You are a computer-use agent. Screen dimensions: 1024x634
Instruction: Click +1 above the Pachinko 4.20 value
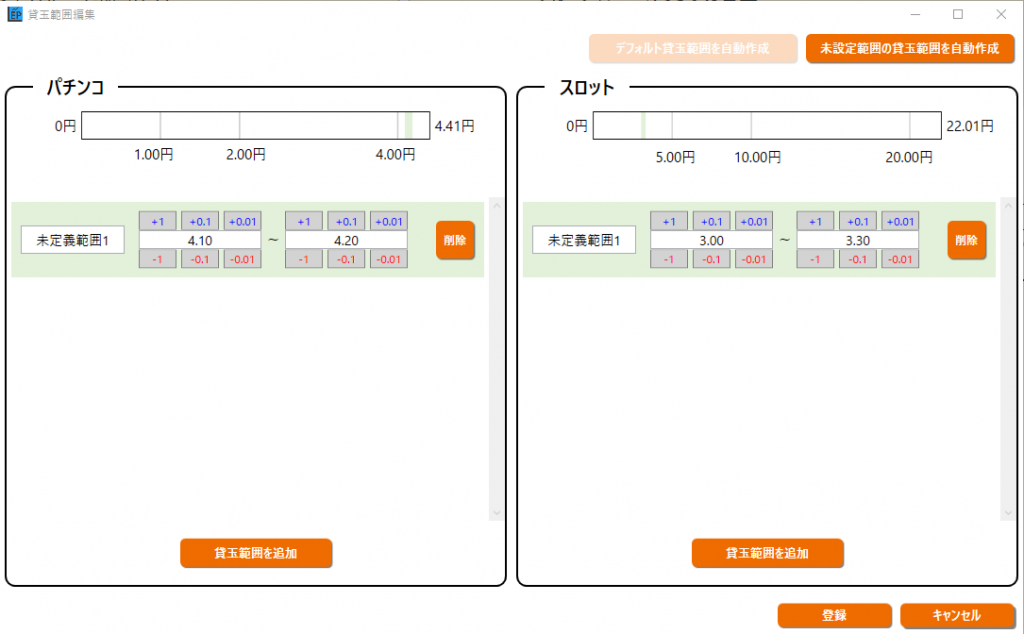[304, 221]
